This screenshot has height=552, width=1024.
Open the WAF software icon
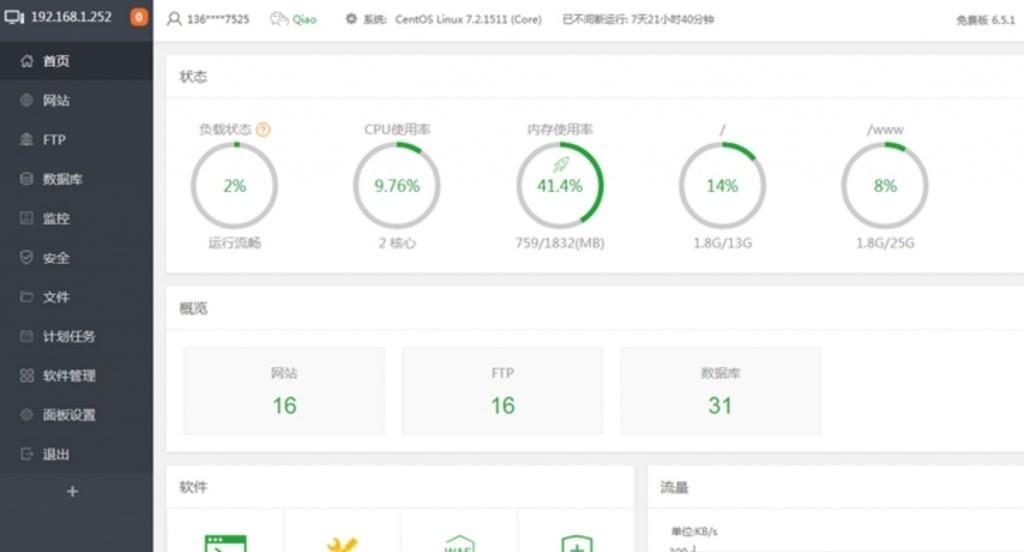[459, 543]
